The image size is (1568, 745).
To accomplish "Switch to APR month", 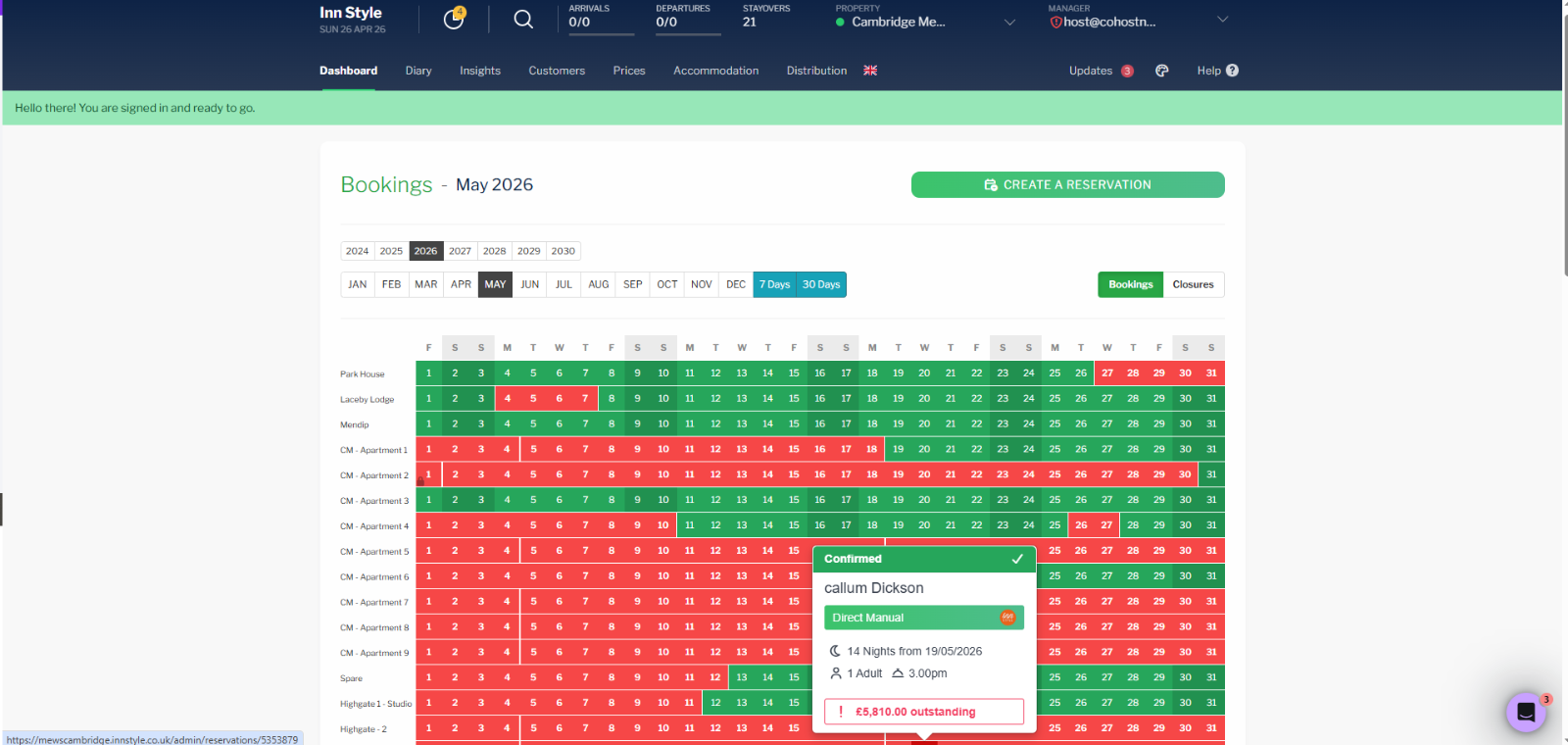I will pos(461,284).
